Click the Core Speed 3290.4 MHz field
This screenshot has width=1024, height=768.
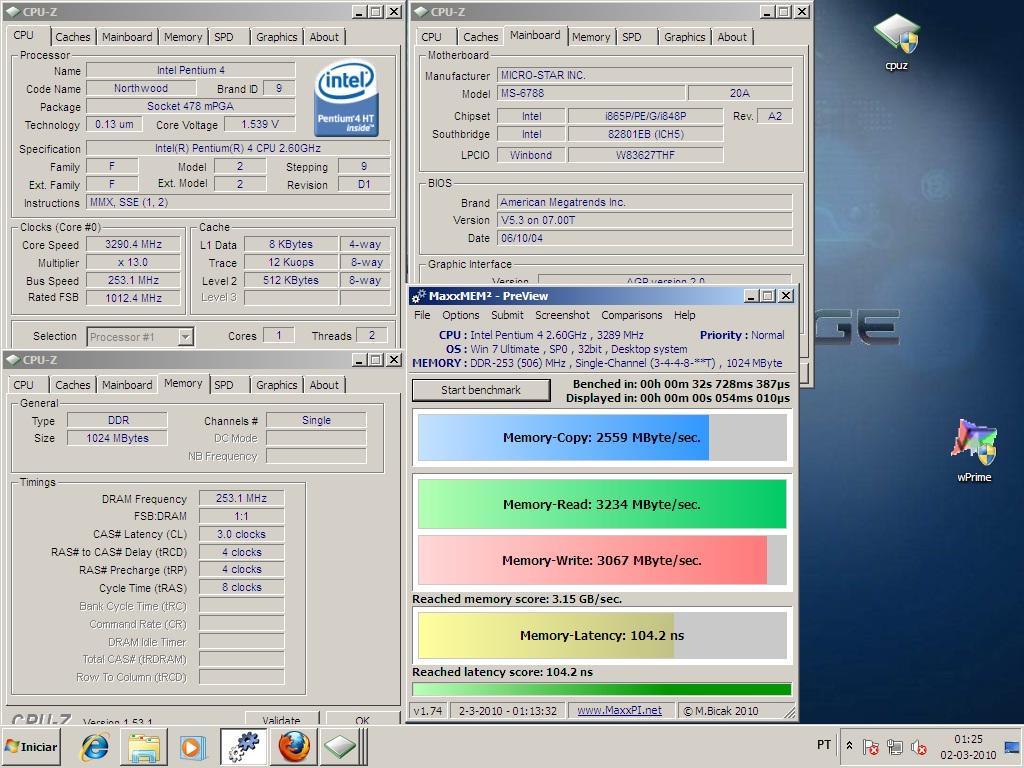(x=133, y=244)
